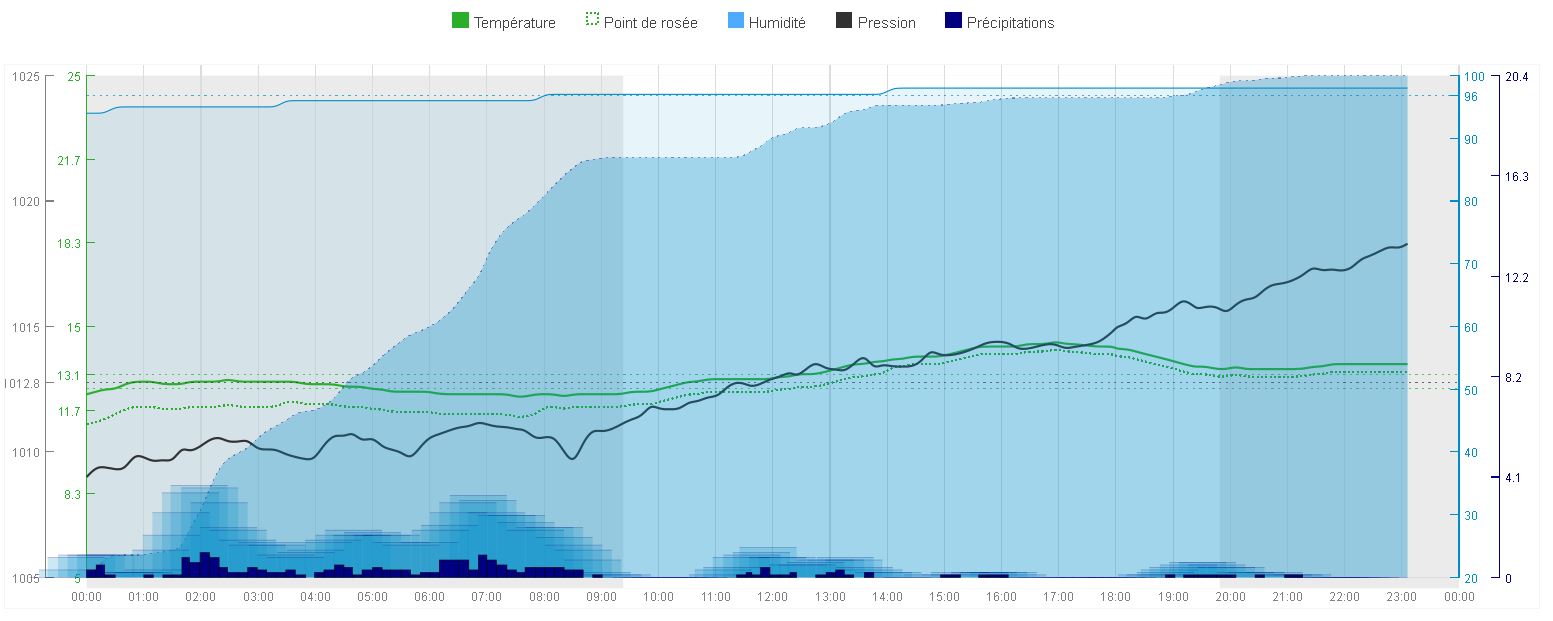Toggle the Précipitations legend label
Screen dimensions: 1553x621
(x=1010, y=23)
